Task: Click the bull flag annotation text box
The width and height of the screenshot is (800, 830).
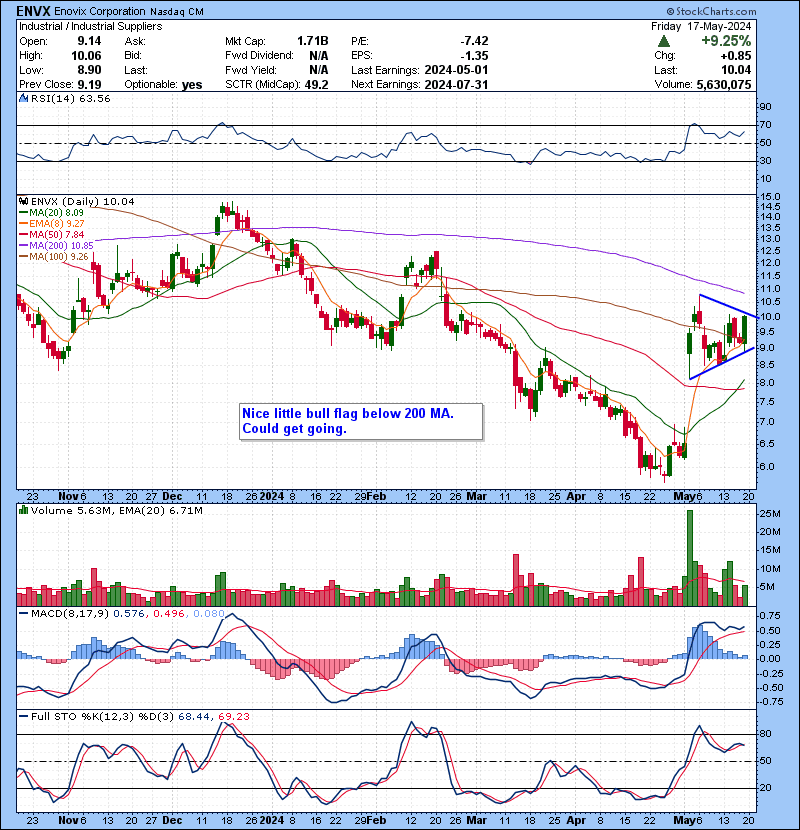Action: (x=361, y=421)
